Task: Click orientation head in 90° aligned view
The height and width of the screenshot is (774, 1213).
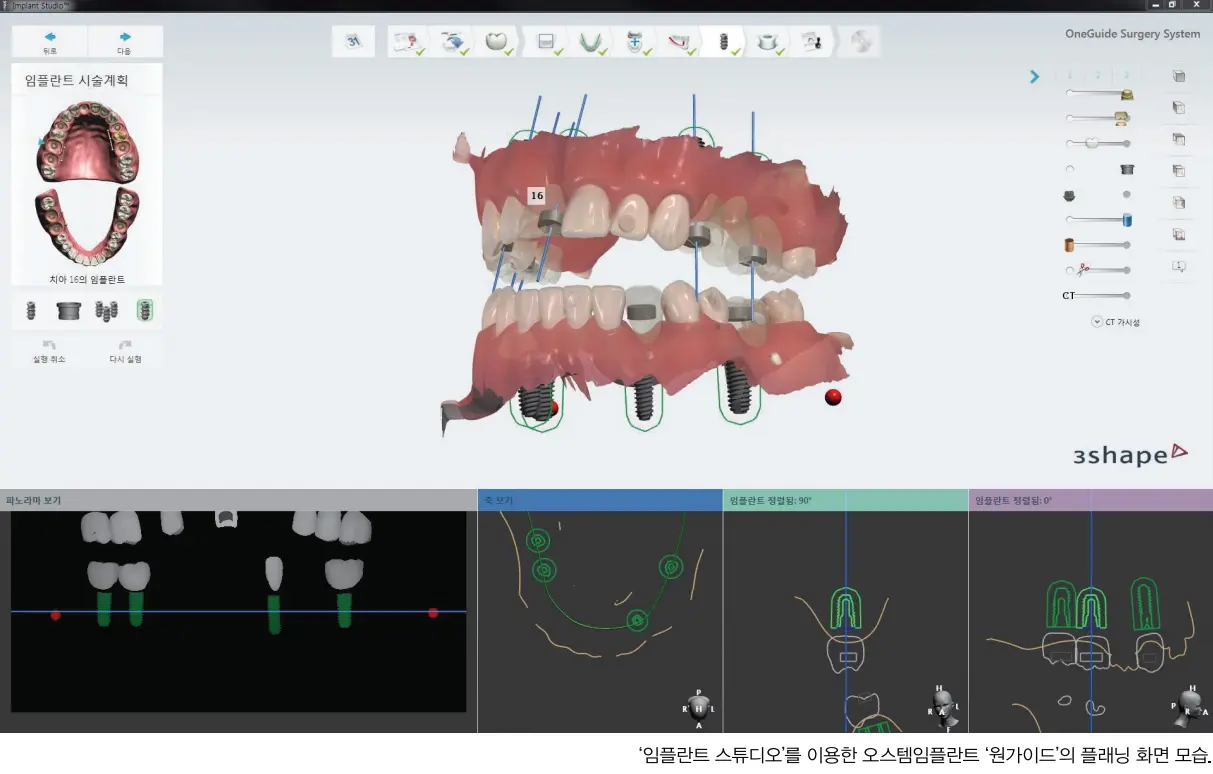Action: click(x=943, y=706)
